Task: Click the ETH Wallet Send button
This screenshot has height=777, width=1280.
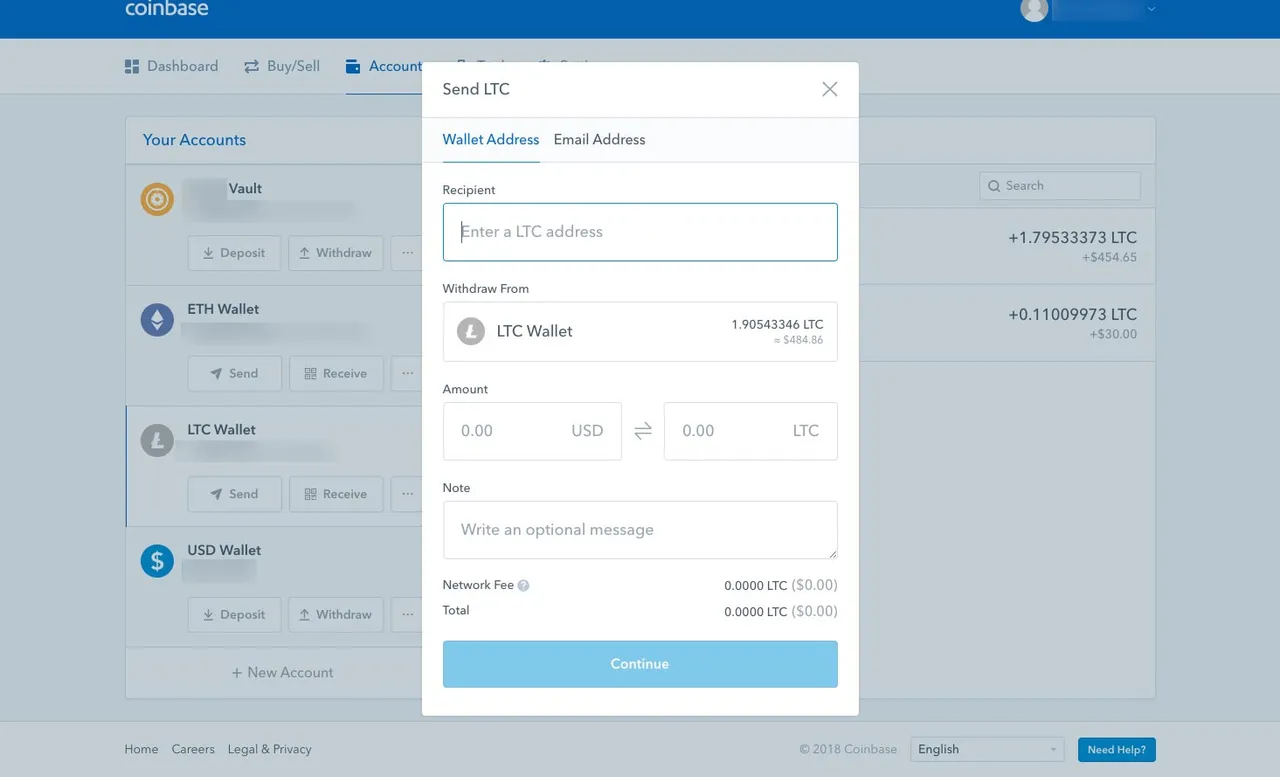Action: 234,373
